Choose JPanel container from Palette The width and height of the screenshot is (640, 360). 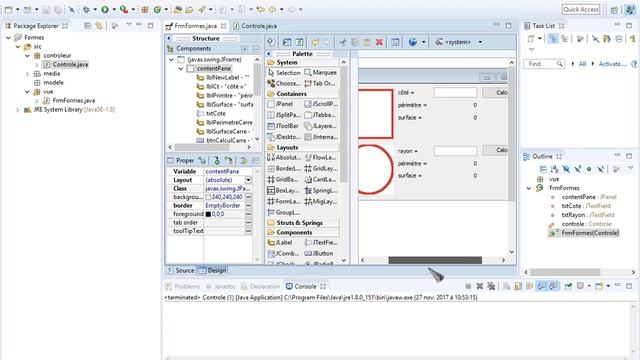(x=280, y=104)
